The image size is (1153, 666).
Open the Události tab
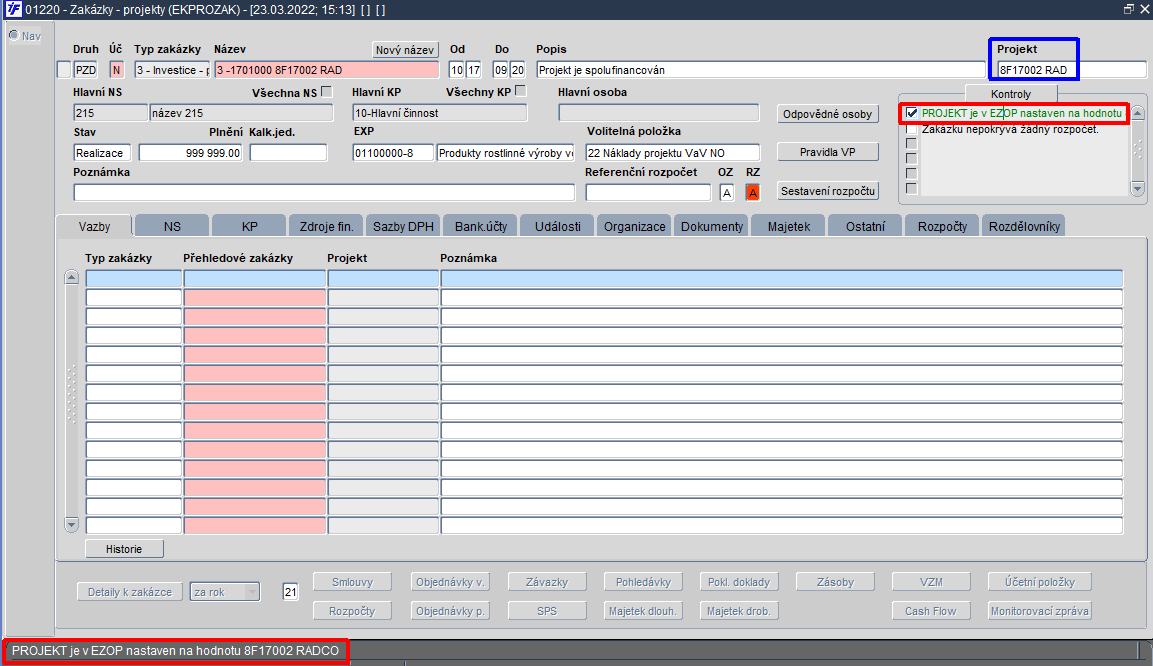[x=557, y=226]
